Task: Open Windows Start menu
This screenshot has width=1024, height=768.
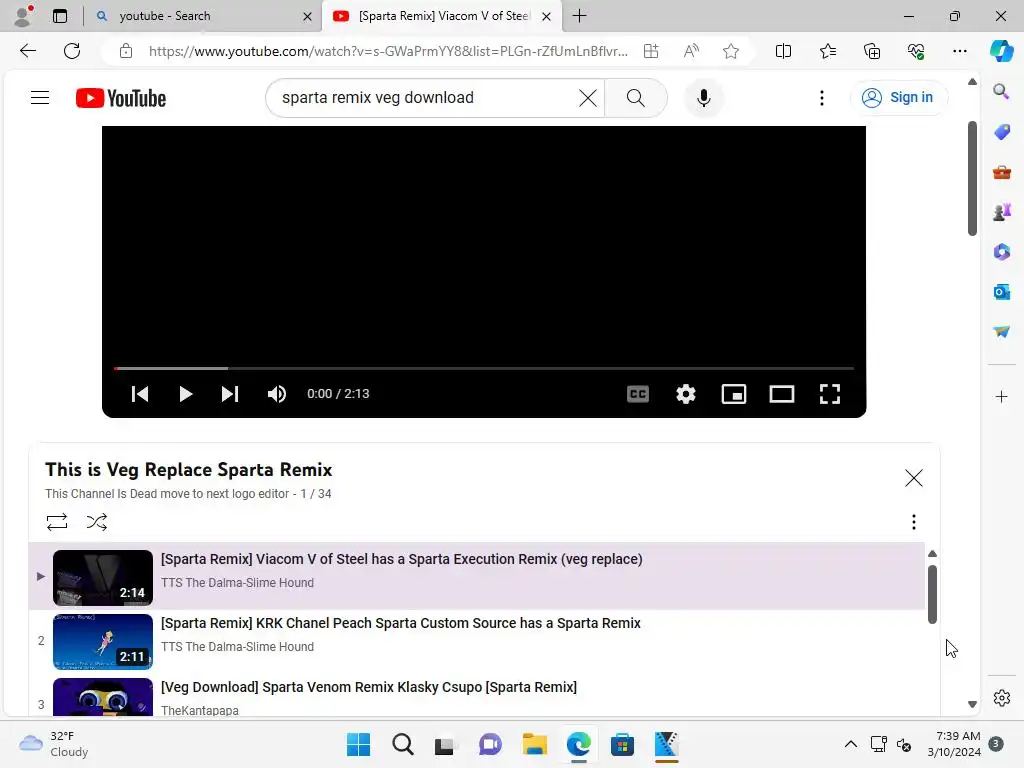Action: point(358,744)
